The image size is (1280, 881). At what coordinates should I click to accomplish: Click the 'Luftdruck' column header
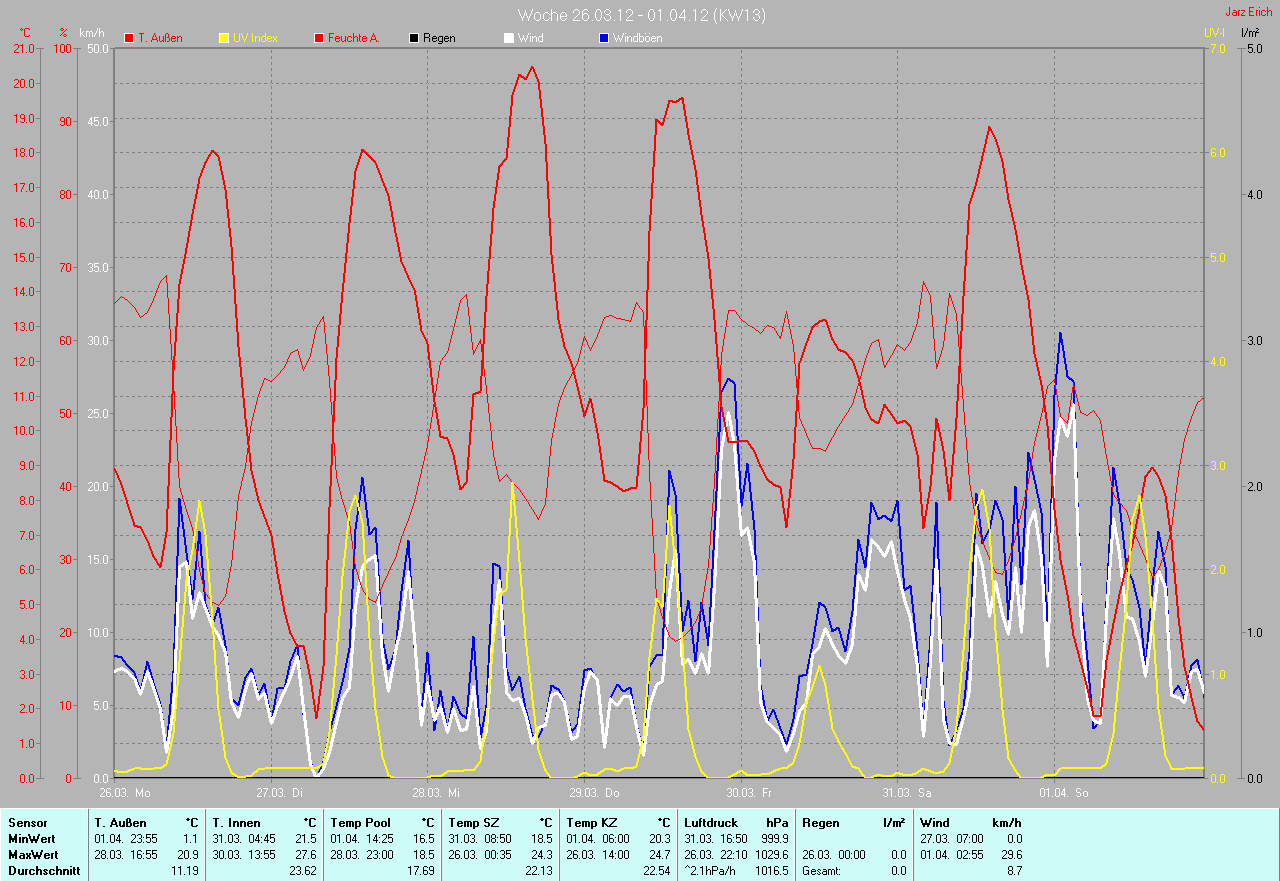pyautogui.click(x=710, y=822)
